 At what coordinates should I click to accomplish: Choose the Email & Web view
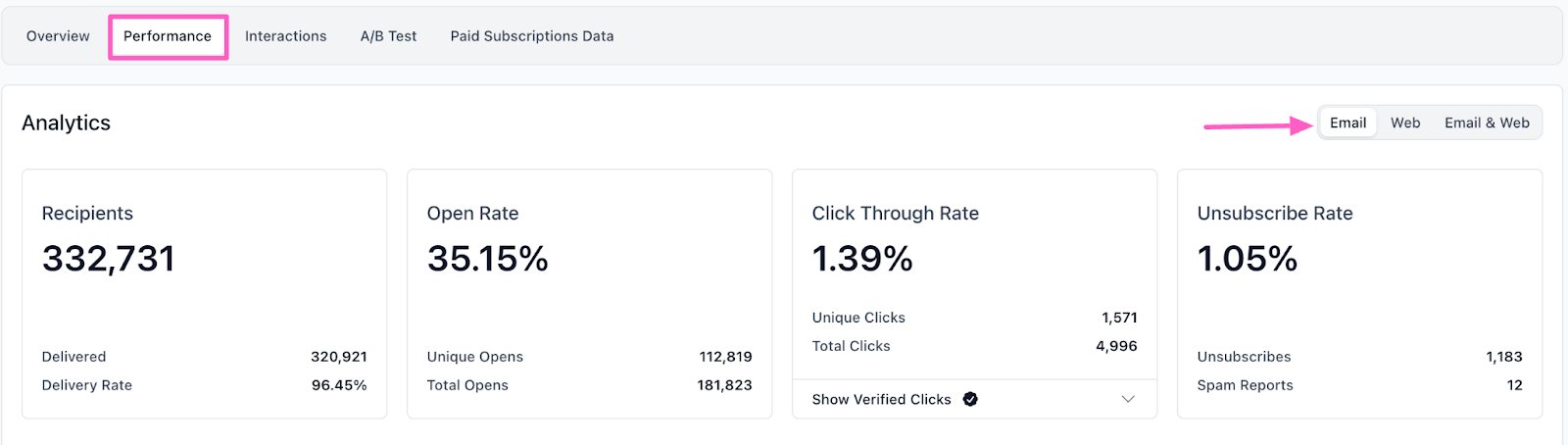(1487, 123)
